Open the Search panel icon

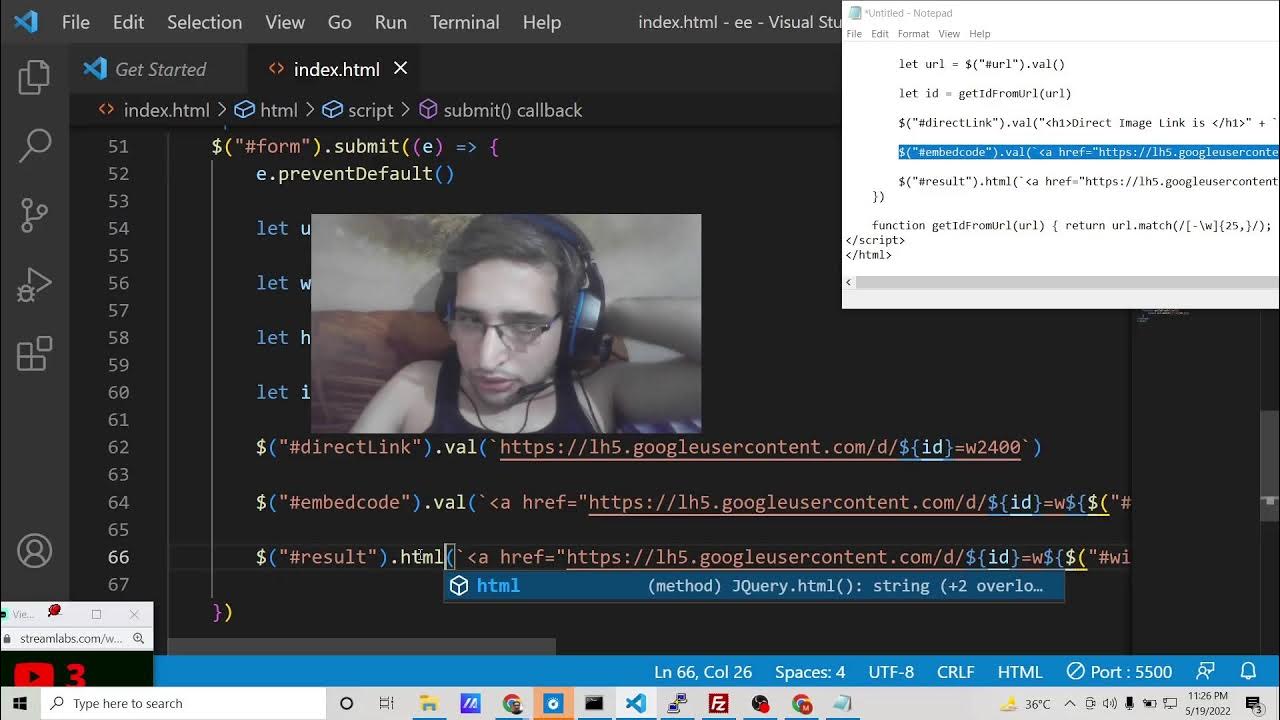pyautogui.click(x=34, y=146)
